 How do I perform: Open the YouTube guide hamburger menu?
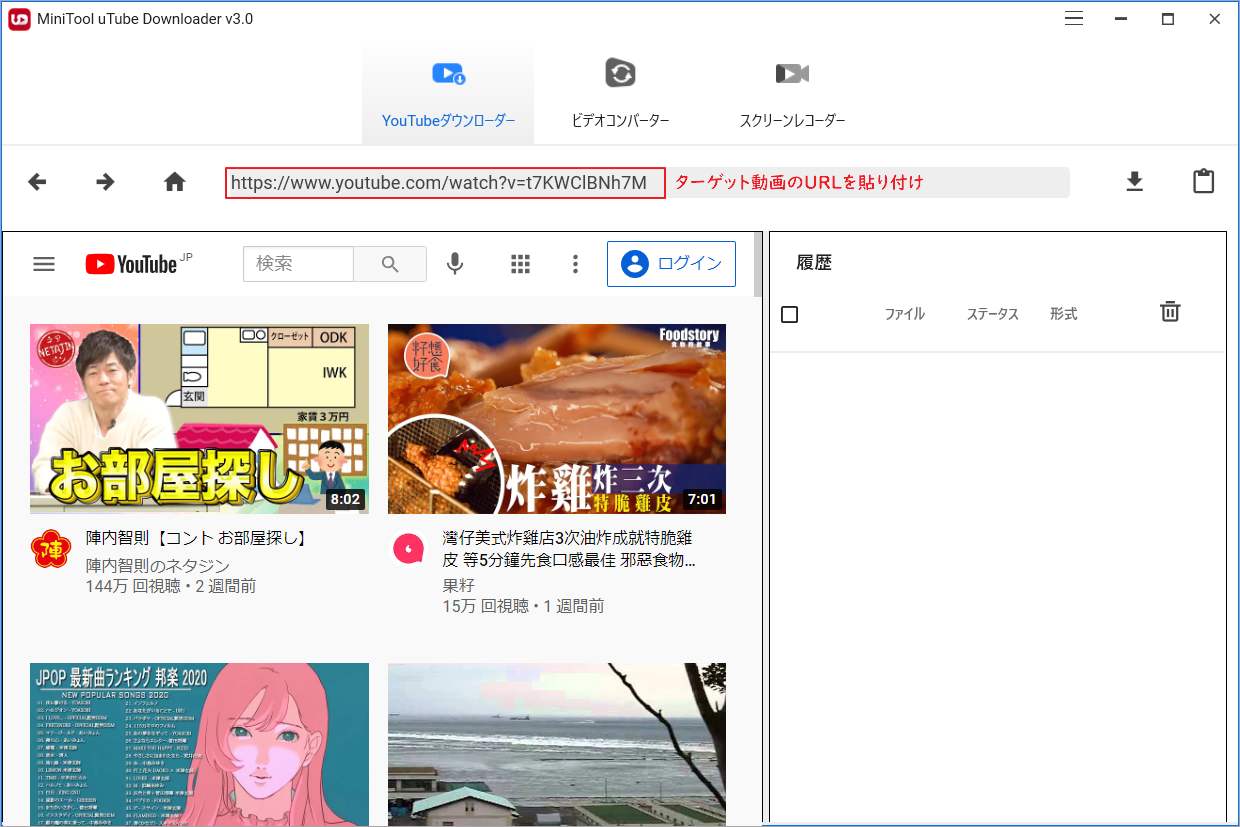point(43,264)
